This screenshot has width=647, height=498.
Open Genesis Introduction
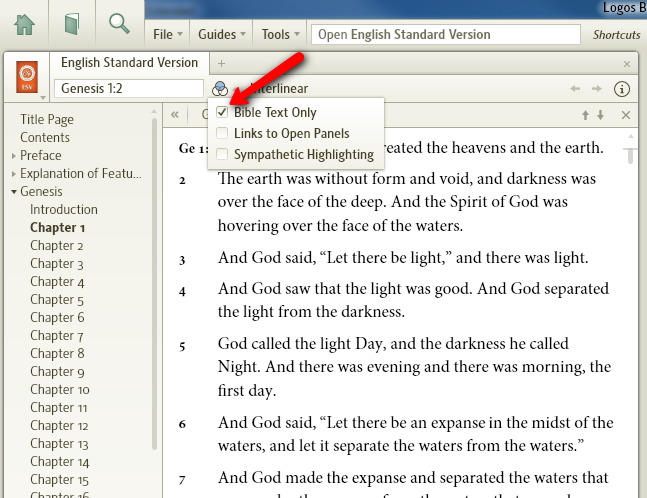click(x=64, y=210)
